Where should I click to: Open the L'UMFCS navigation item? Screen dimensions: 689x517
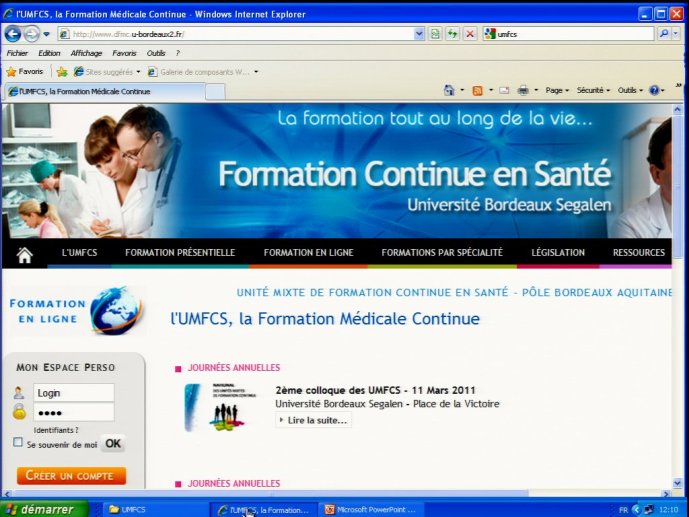[80, 253]
